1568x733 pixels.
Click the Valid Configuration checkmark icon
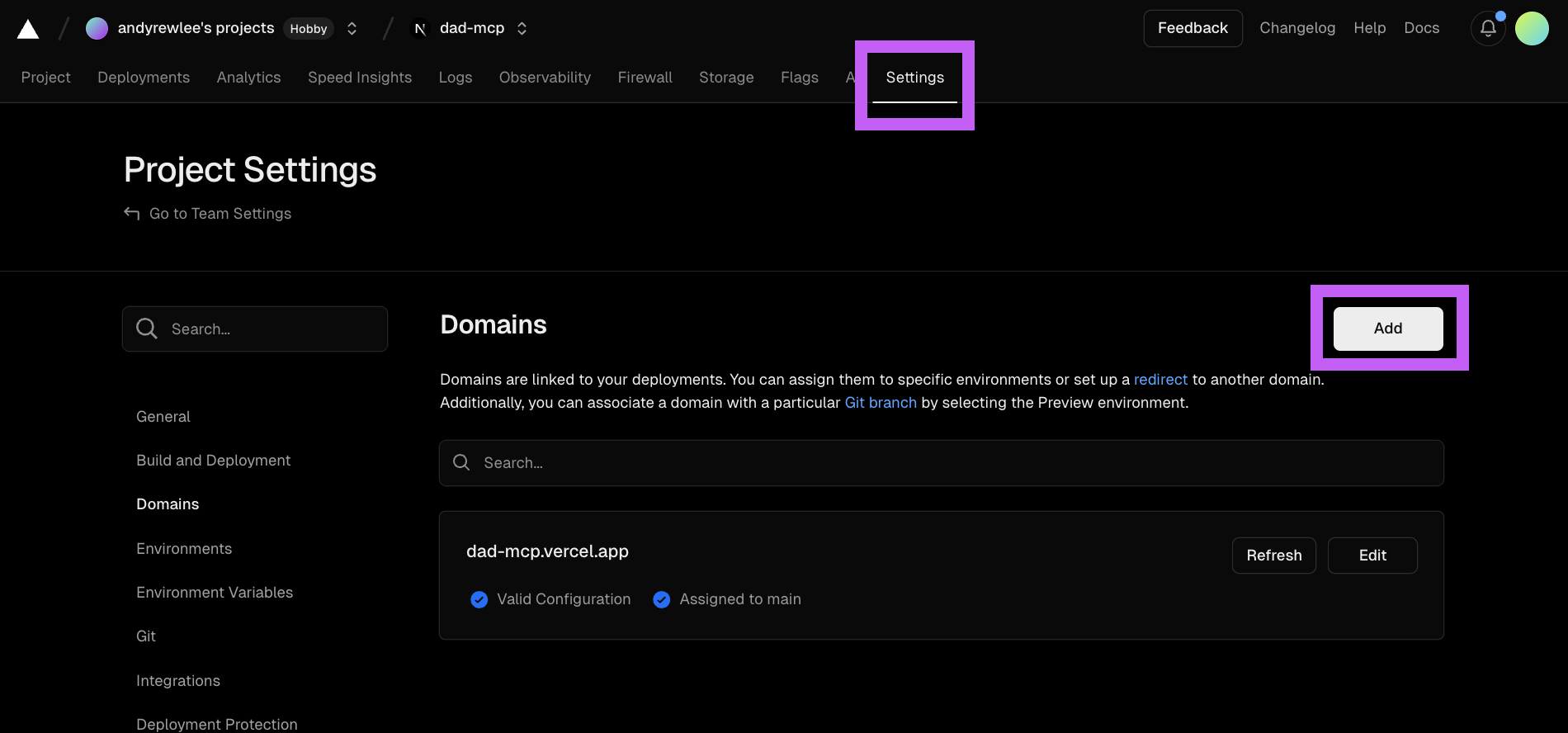click(479, 599)
